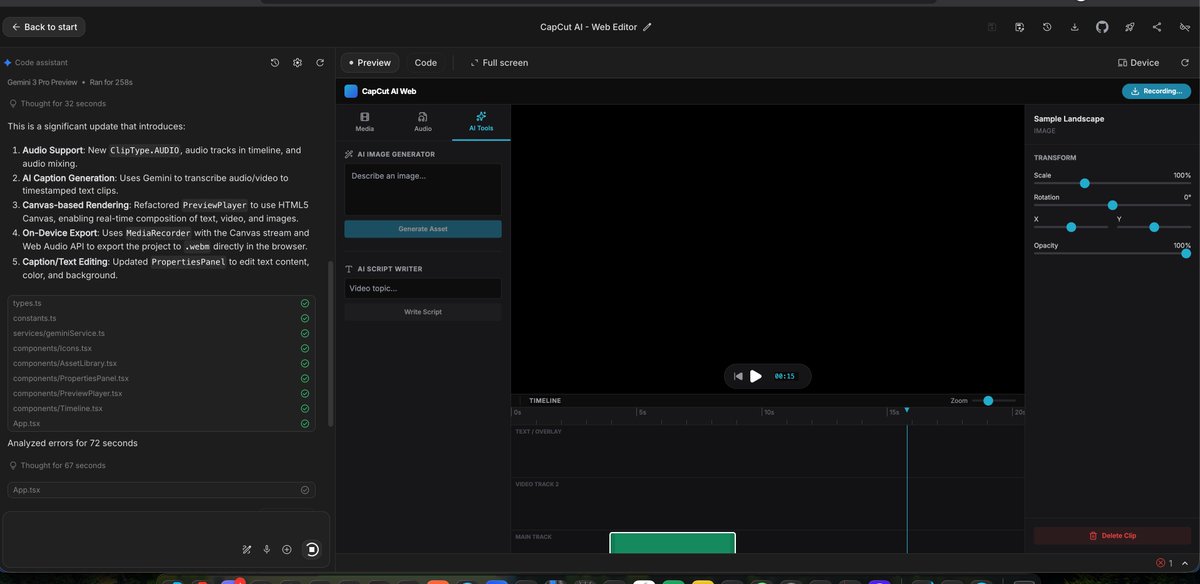Screen dimensions: 1200x584
Task: Click the playhead marker on timeline ruler
Action: [x=907, y=410]
